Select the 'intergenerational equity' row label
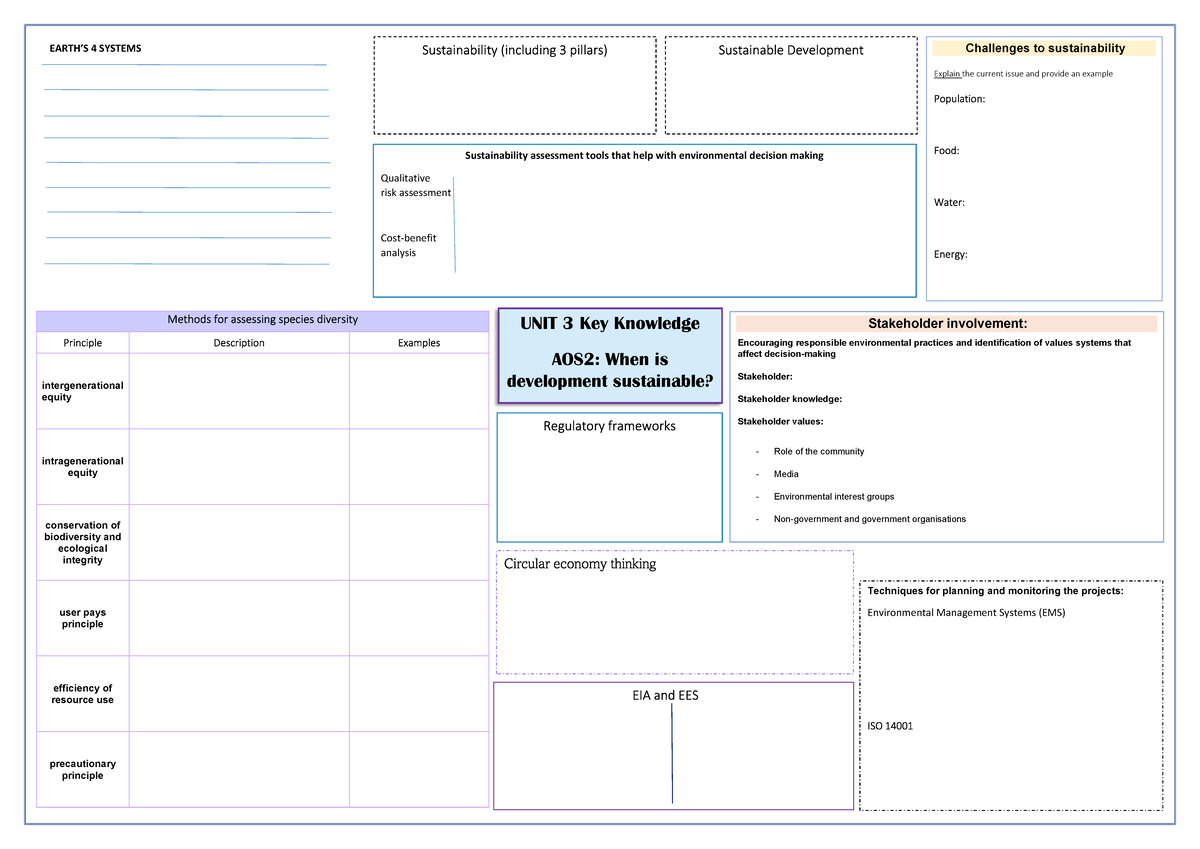1200x849 pixels. pyautogui.click(x=83, y=391)
